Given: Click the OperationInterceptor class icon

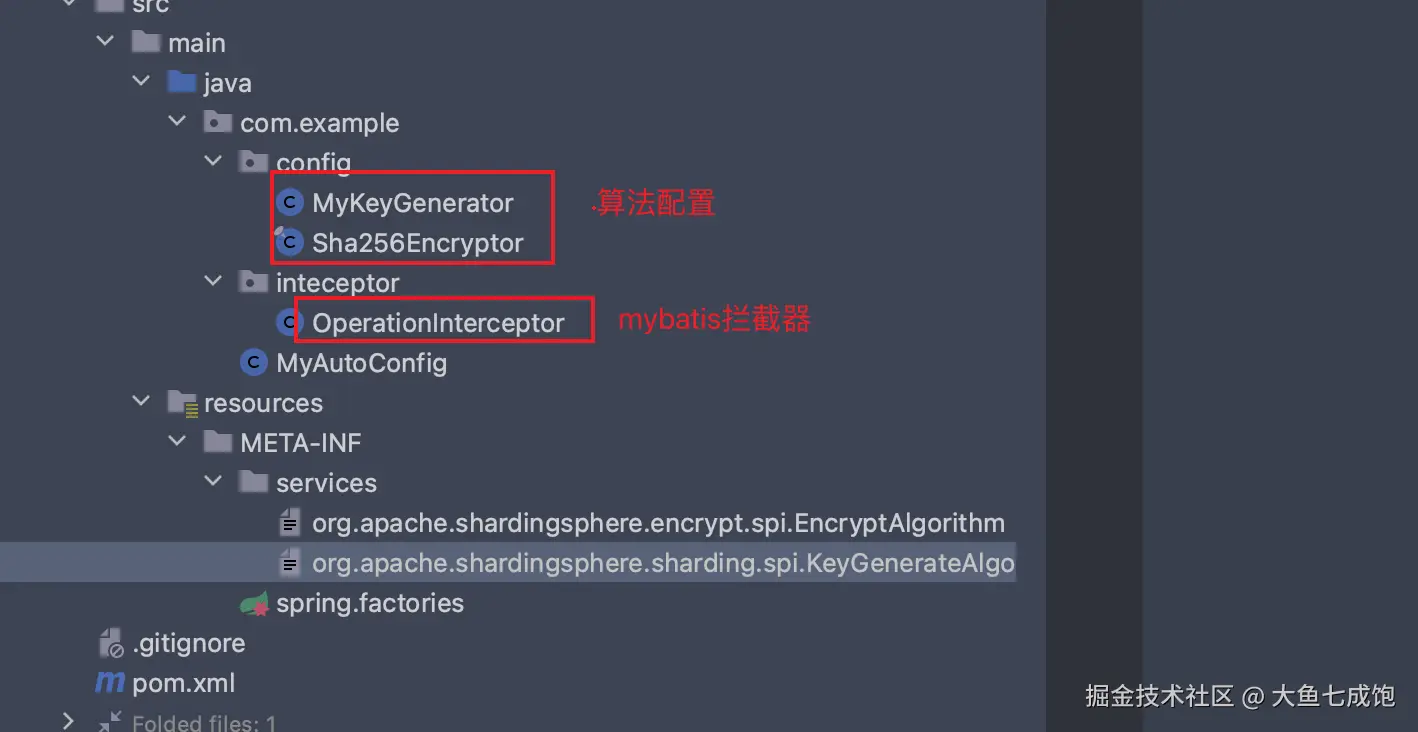Looking at the screenshot, I should point(290,323).
